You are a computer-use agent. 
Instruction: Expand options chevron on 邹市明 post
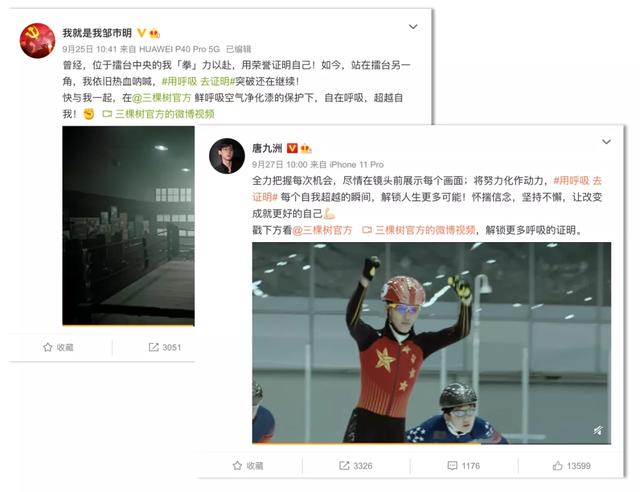click(413, 27)
